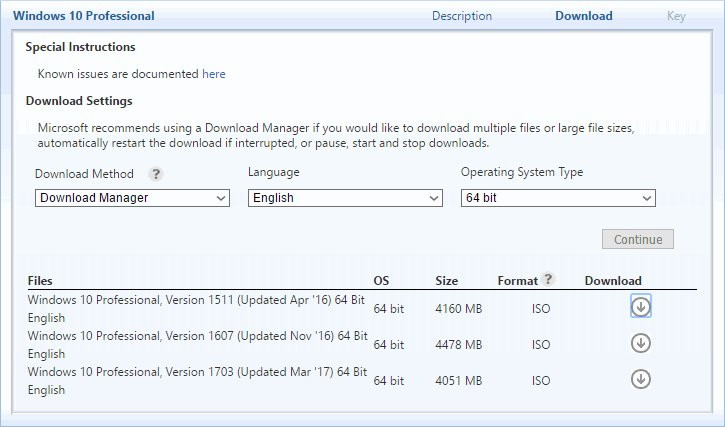
Task: Select the Version 1511 file name row
Action: click(197, 309)
